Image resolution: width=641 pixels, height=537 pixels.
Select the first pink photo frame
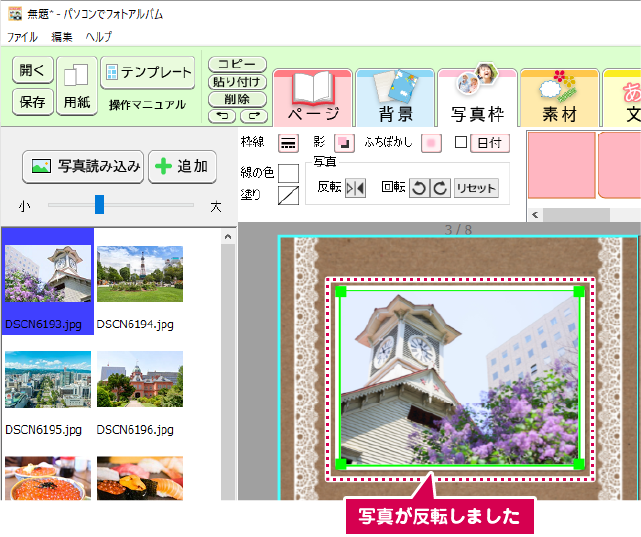coord(561,165)
